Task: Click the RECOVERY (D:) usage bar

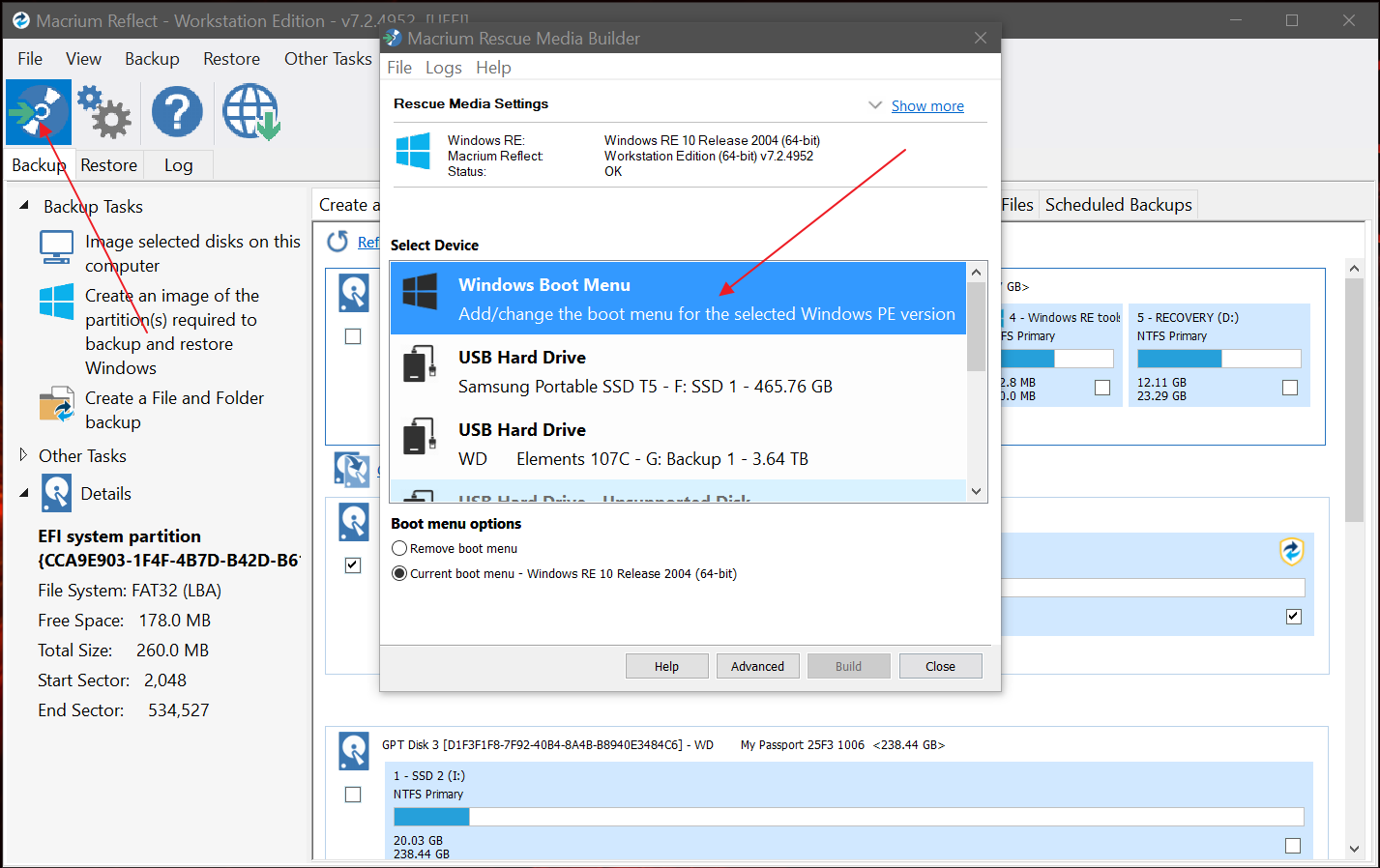Action: [x=1219, y=359]
